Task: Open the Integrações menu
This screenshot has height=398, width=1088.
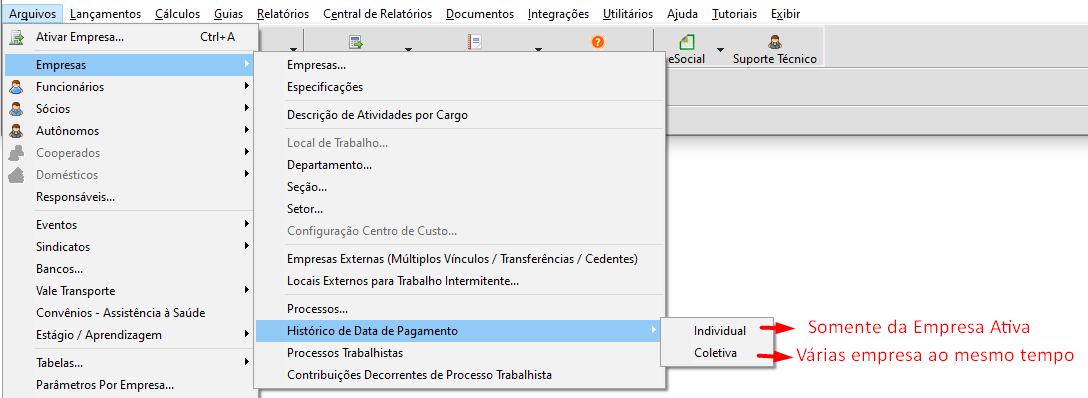Action: pos(559,14)
